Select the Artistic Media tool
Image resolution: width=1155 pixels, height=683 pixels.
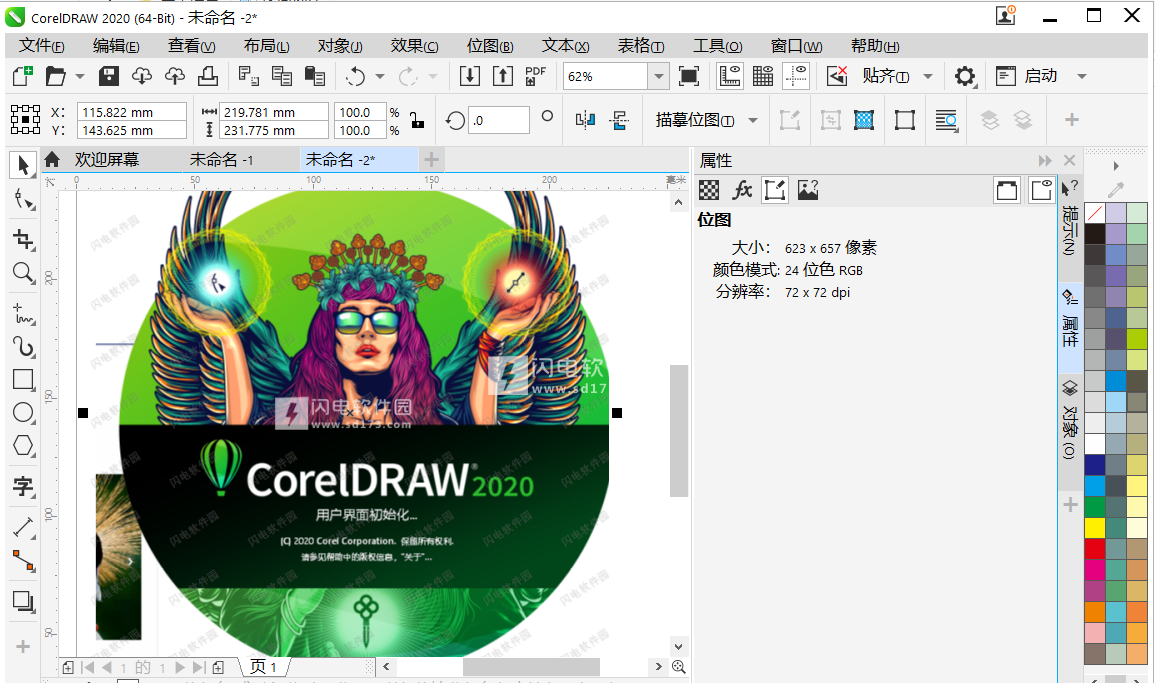(x=23, y=346)
